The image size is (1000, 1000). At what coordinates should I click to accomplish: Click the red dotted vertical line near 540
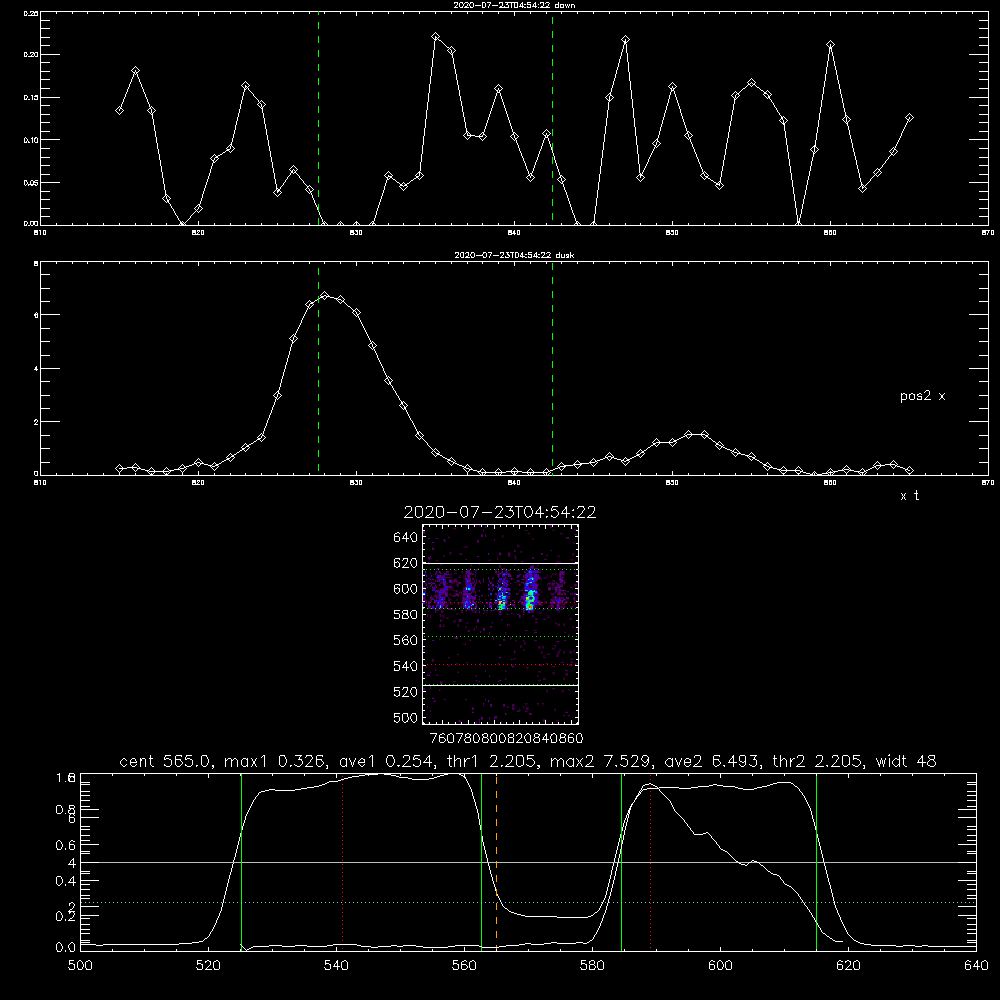(x=342, y=861)
